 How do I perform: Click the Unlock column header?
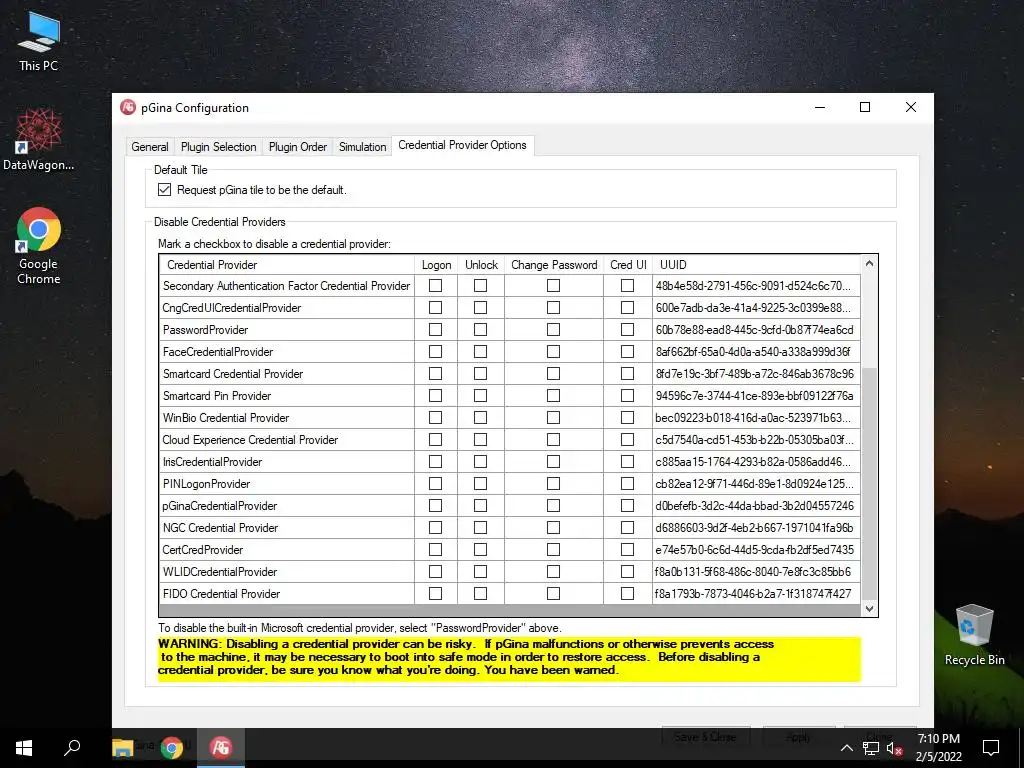[481, 264]
